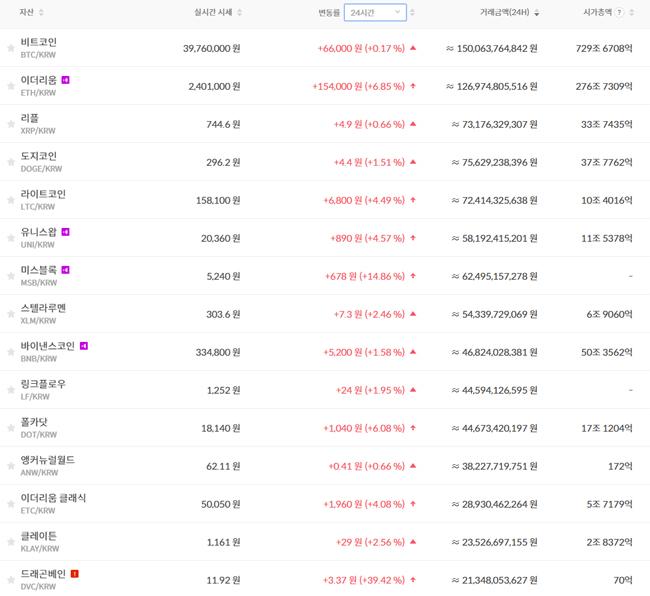The height and width of the screenshot is (596, 650).
Task: Click the purple badge next to 바이낸스코인
Action: click(84, 345)
